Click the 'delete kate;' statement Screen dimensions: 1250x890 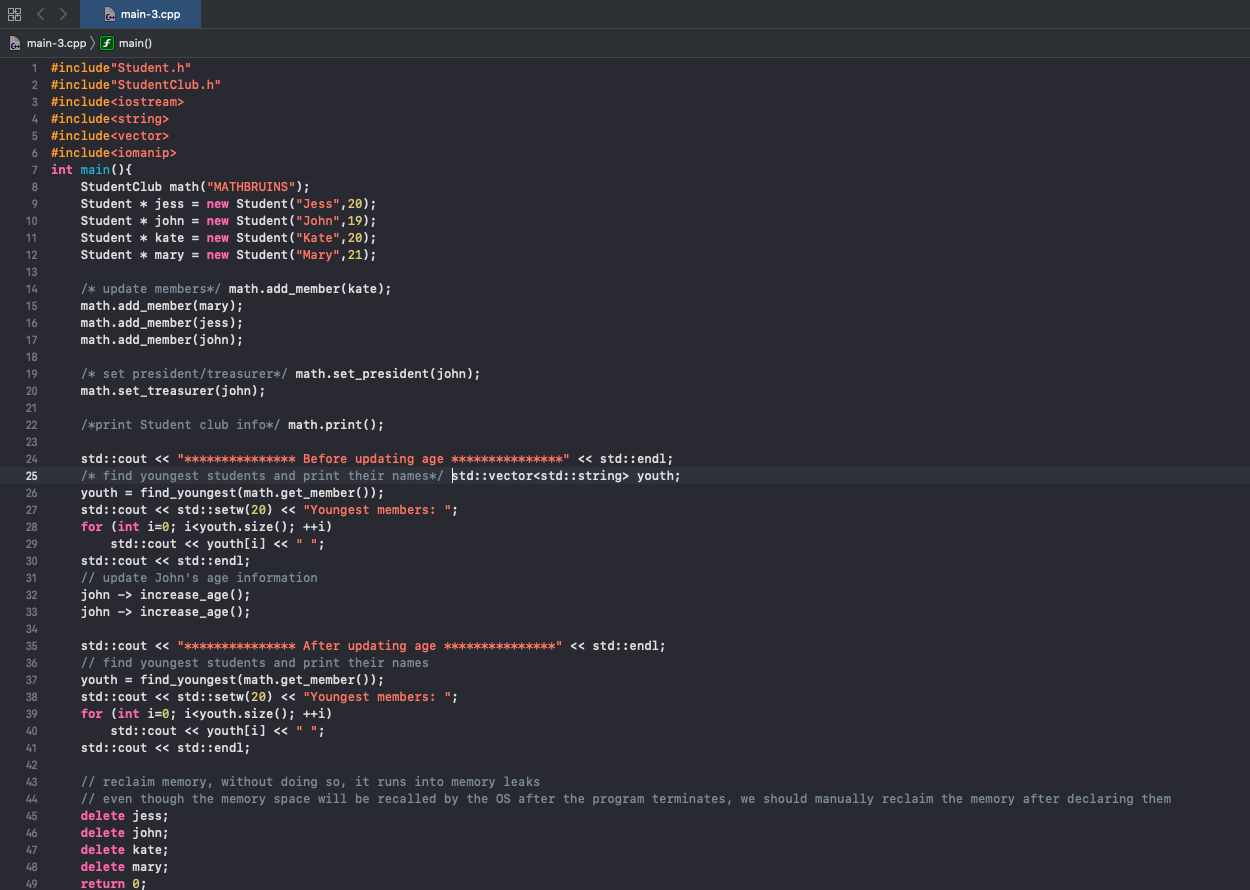pos(125,850)
